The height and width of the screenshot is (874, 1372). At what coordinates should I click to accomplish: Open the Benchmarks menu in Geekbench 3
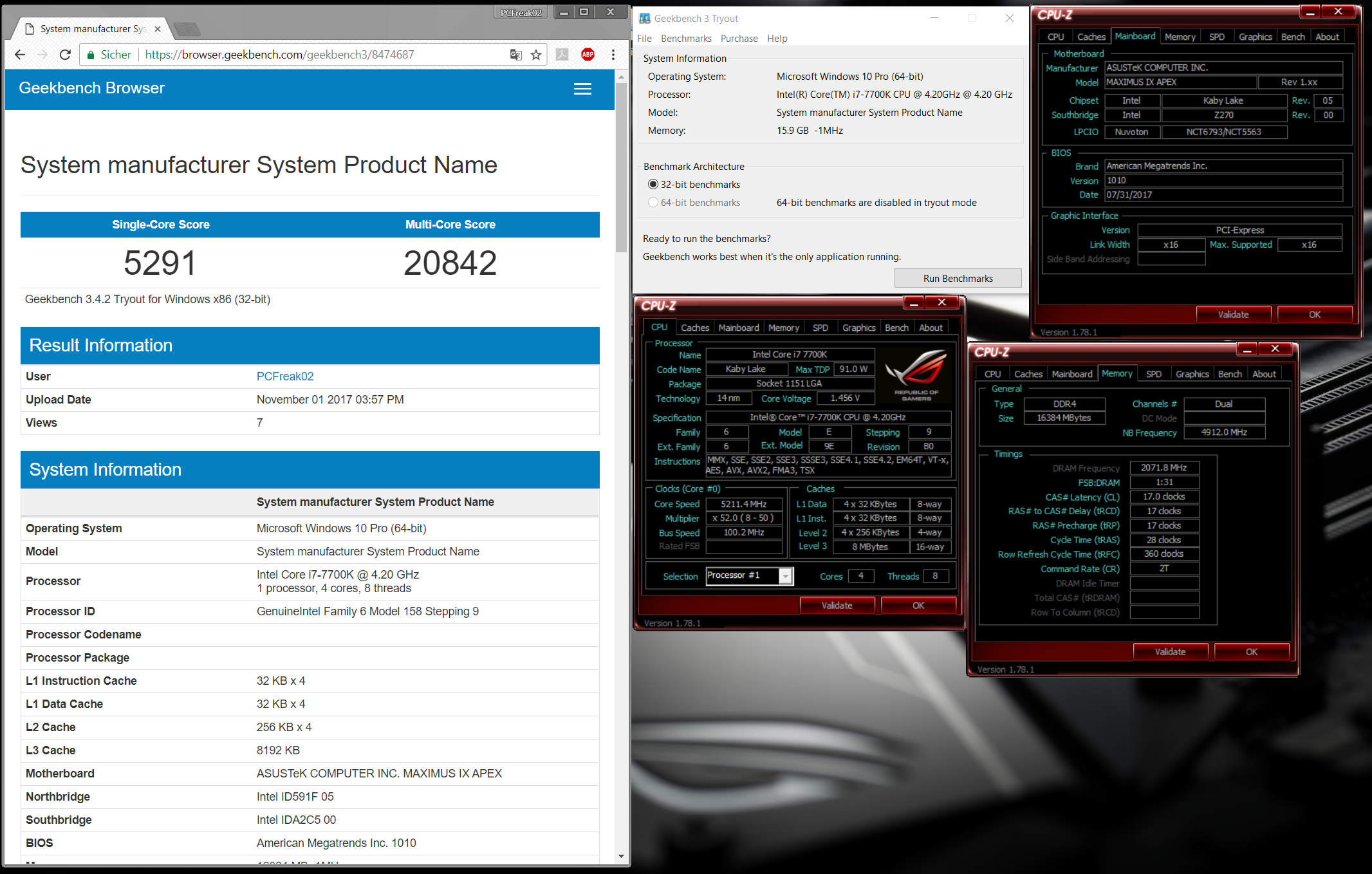click(x=686, y=39)
